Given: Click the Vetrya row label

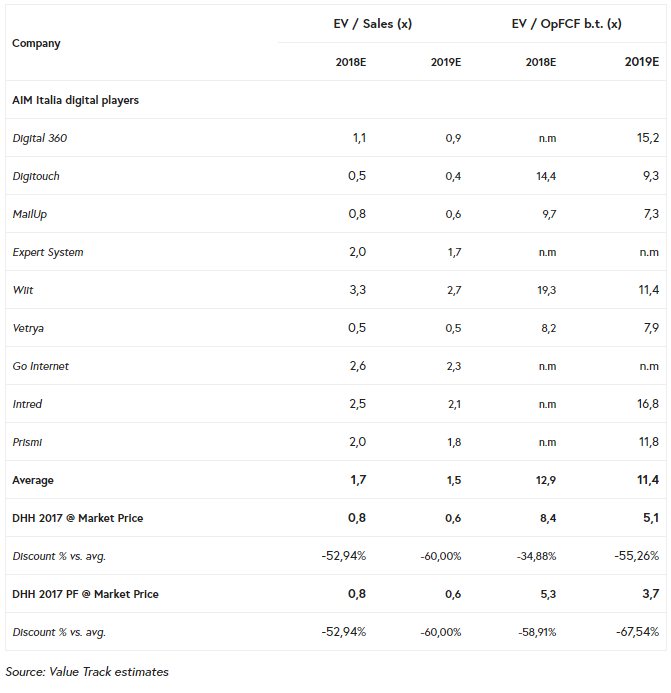Looking at the screenshot, I should point(28,328).
